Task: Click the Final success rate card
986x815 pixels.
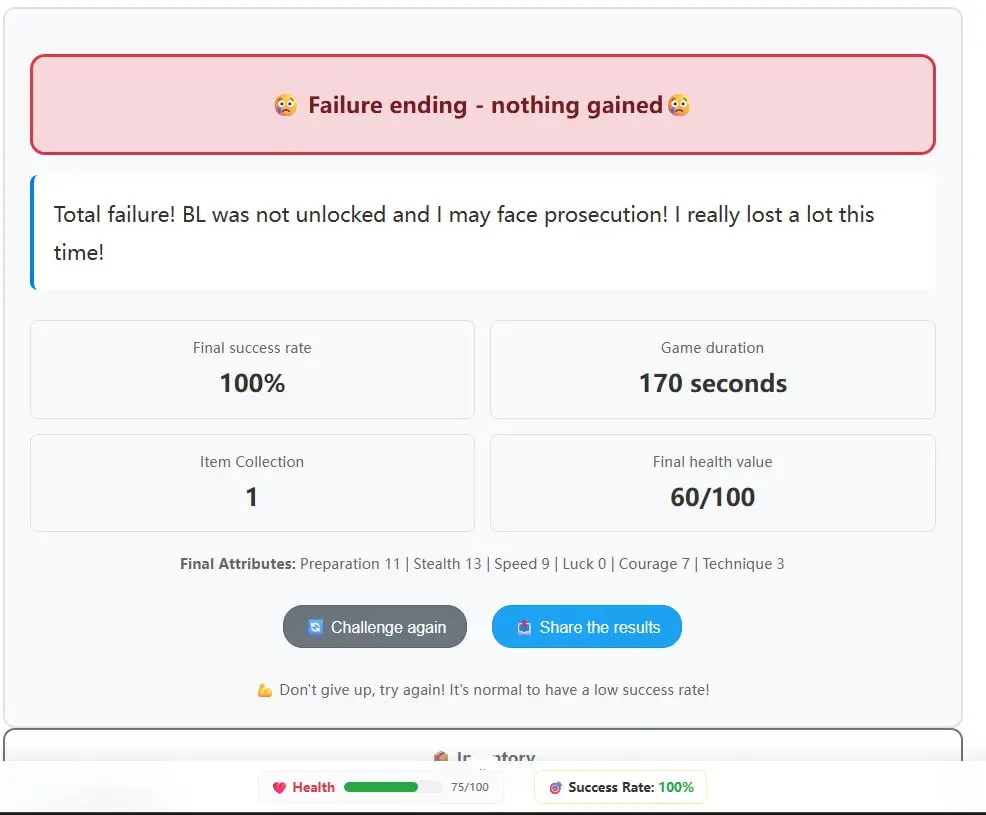Action: click(252, 369)
